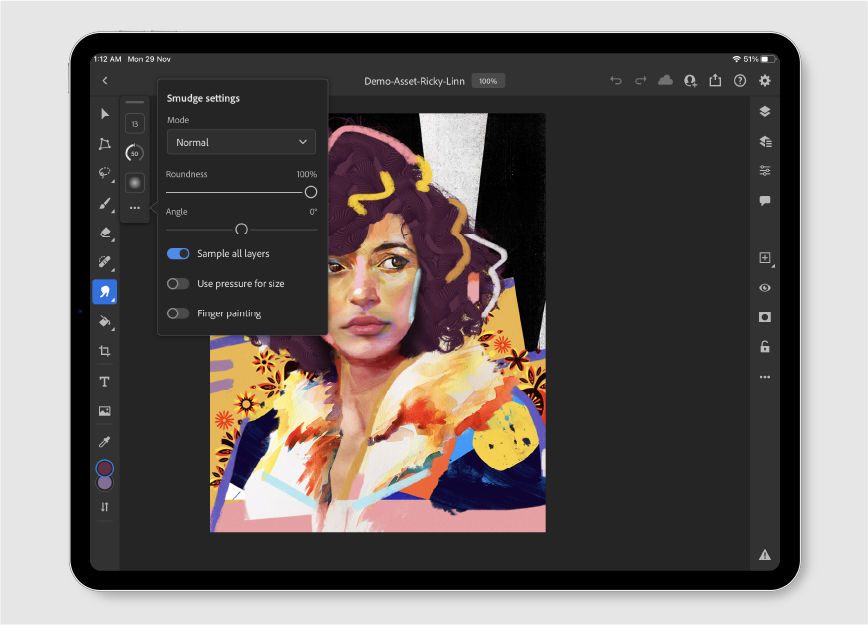Select the Lasso tool
This screenshot has height=625, width=868.
[x=104, y=173]
